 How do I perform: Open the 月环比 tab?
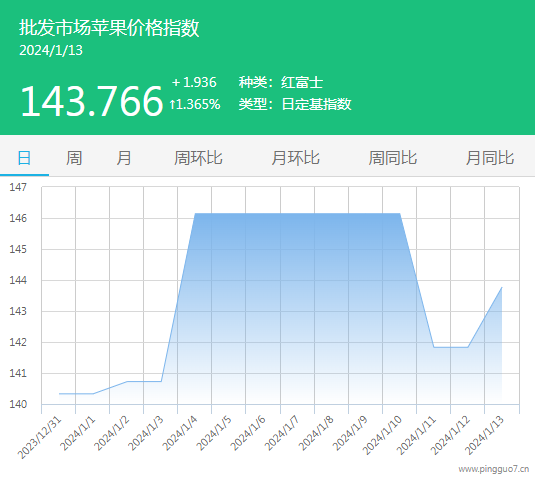pyautogui.click(x=295, y=158)
